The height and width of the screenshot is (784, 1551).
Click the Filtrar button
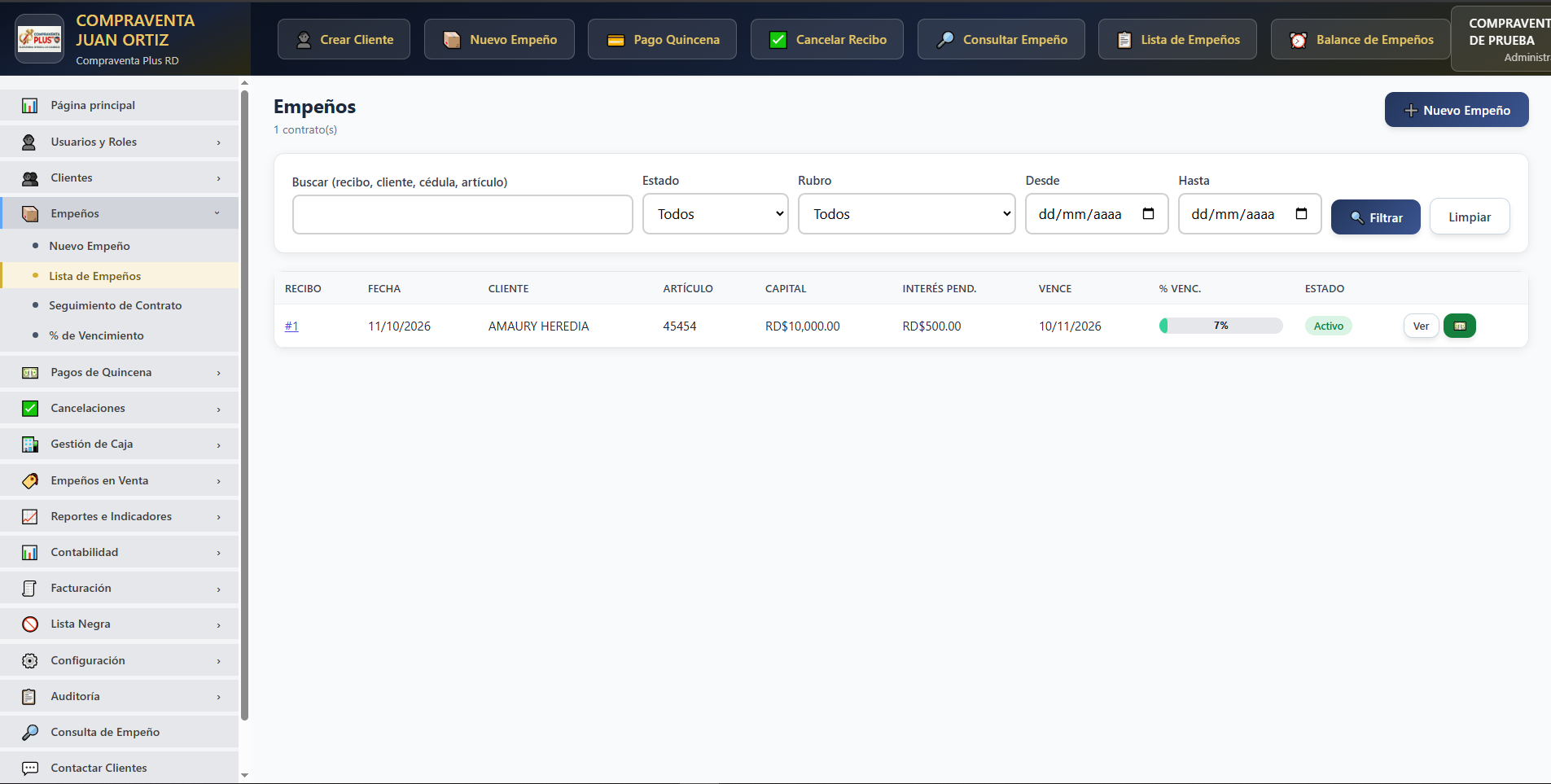(x=1376, y=217)
